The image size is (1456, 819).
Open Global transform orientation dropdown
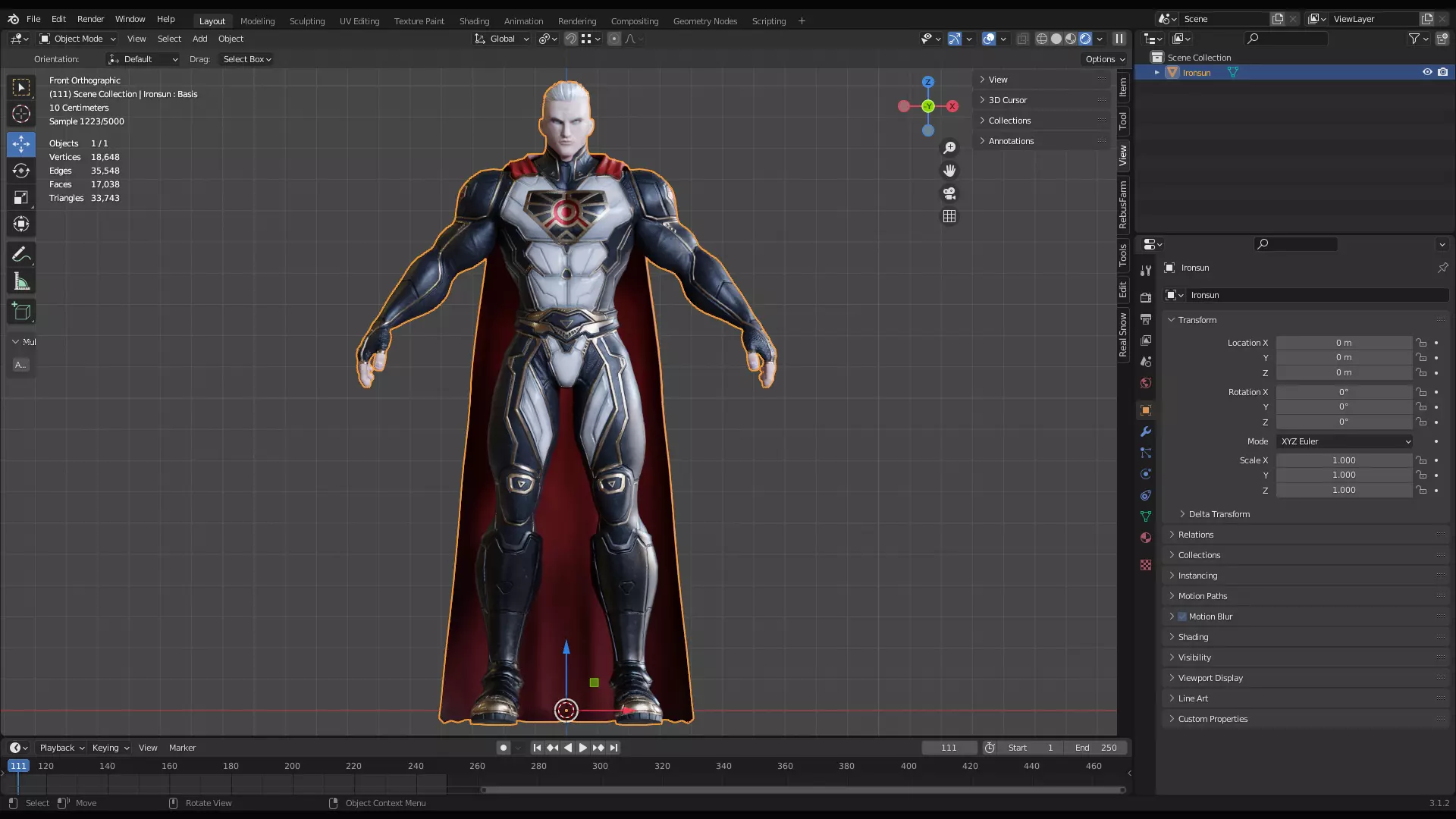click(x=501, y=39)
